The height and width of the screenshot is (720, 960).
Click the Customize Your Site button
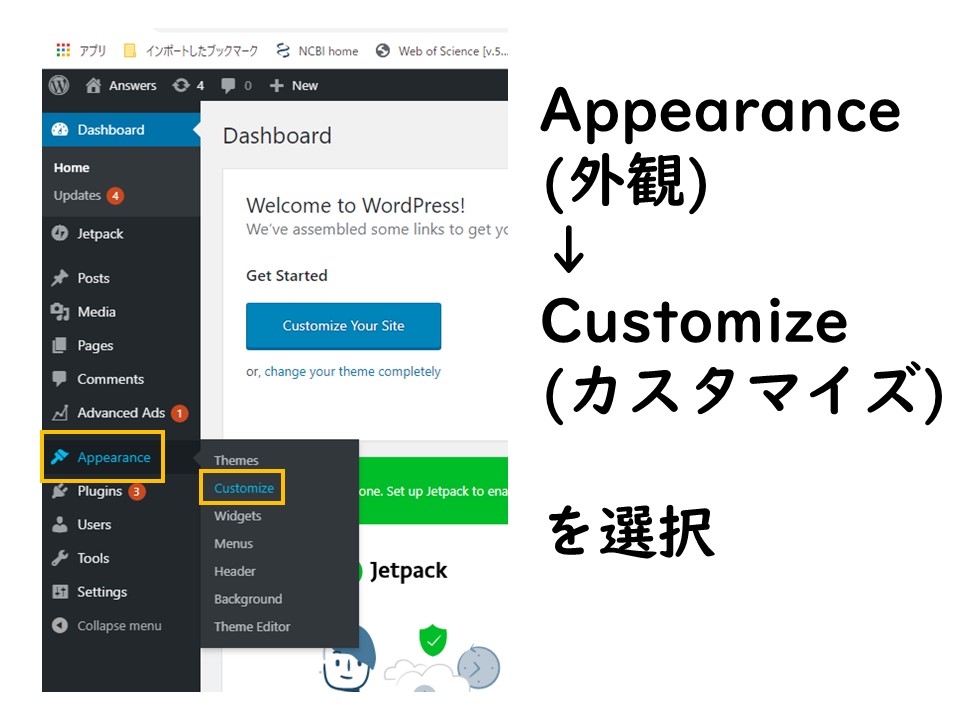343,326
